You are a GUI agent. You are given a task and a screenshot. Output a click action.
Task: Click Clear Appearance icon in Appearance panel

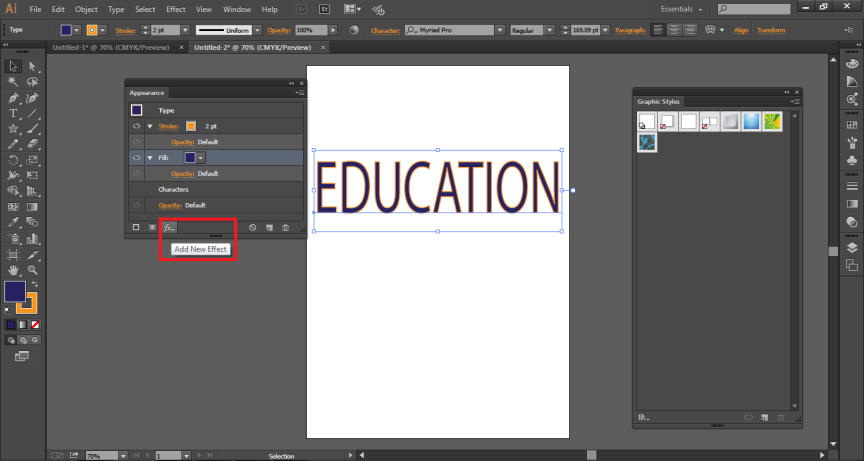[253, 228]
